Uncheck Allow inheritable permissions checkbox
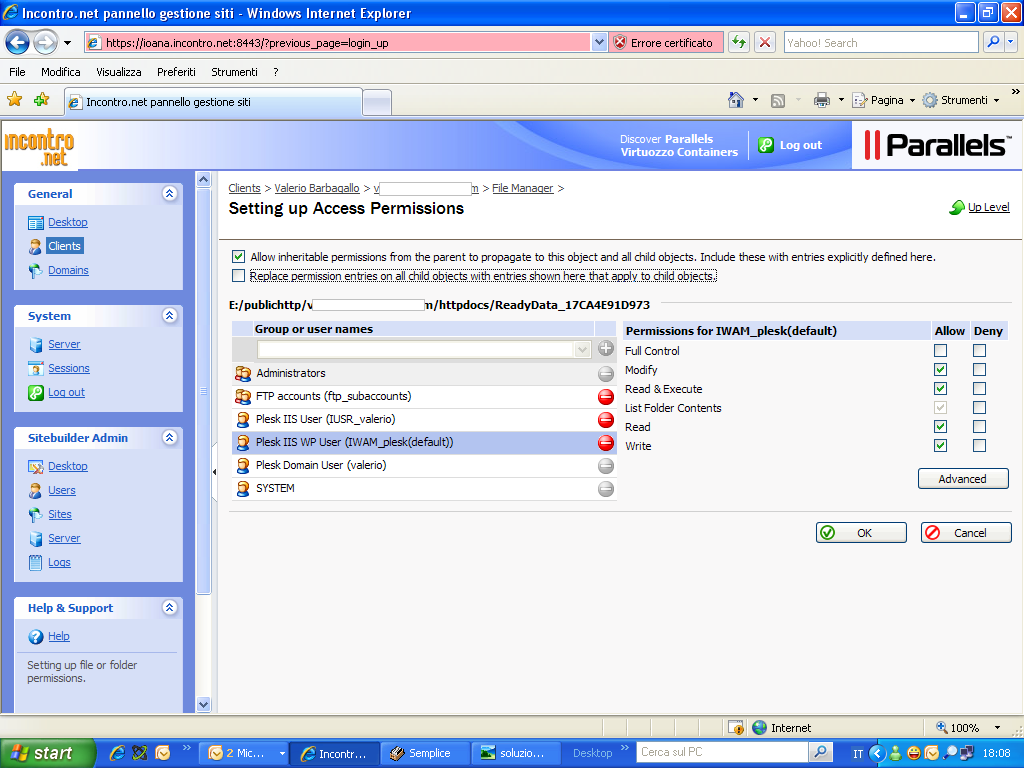 point(238,257)
